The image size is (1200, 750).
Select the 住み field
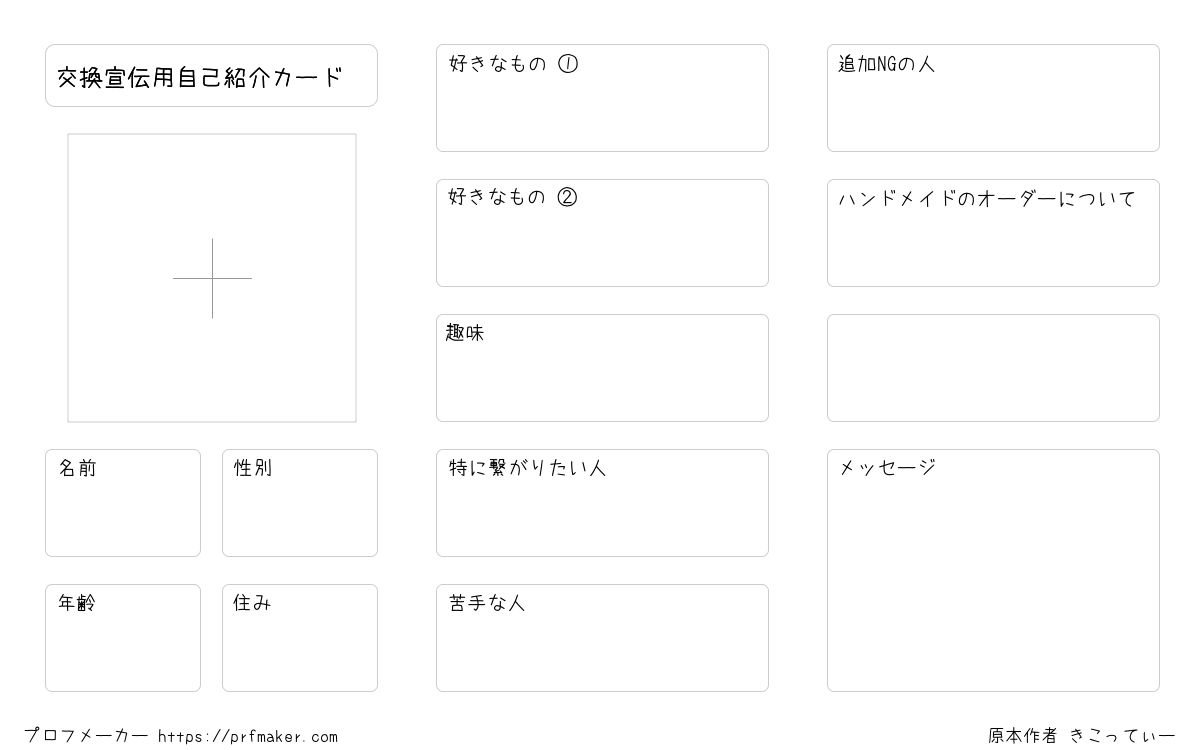point(300,638)
